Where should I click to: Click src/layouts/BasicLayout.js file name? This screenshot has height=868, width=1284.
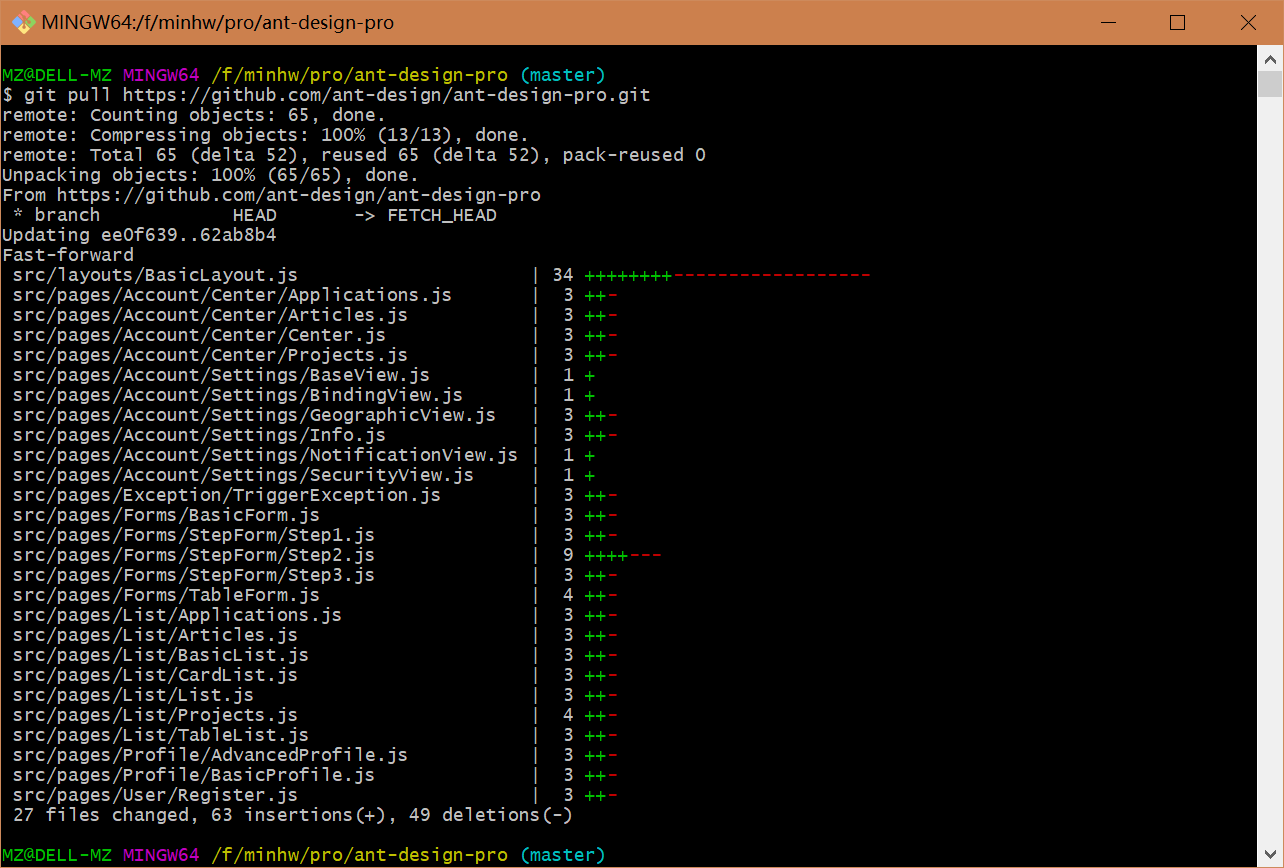coord(155,275)
